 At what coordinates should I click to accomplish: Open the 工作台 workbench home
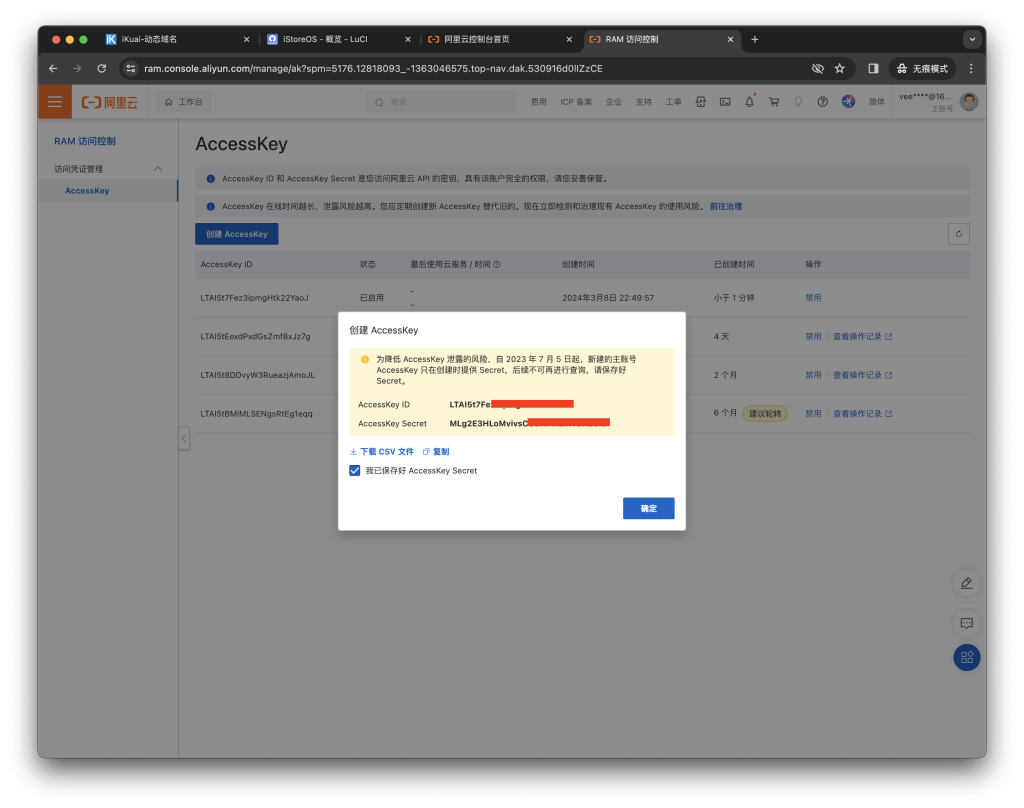(184, 102)
